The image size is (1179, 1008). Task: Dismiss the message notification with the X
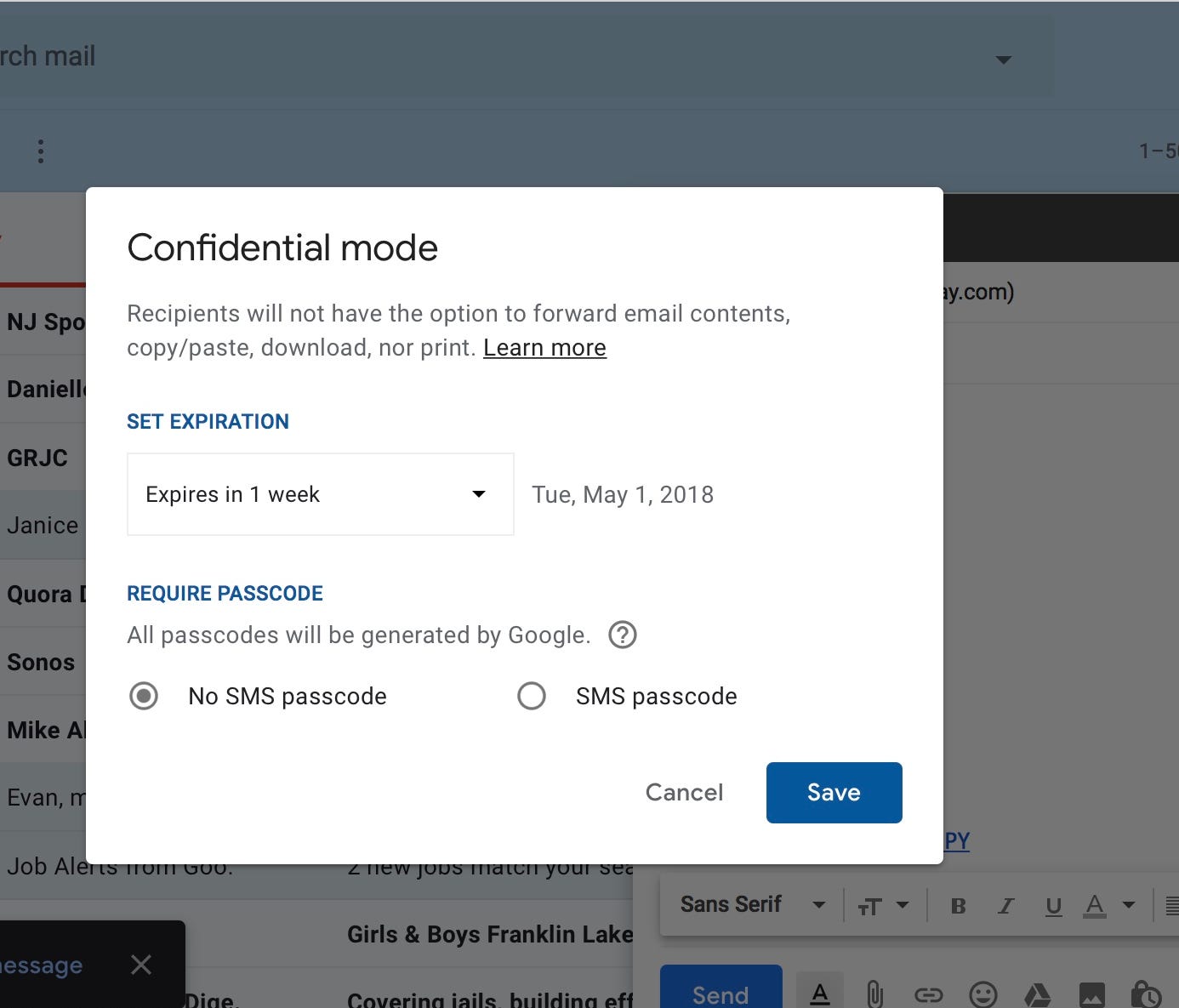[140, 965]
